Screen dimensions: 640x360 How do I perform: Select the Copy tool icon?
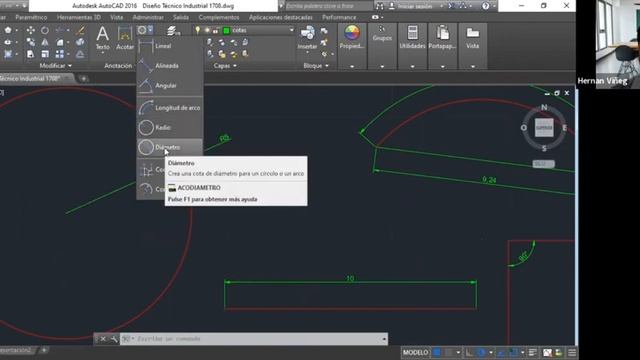coord(31,42)
